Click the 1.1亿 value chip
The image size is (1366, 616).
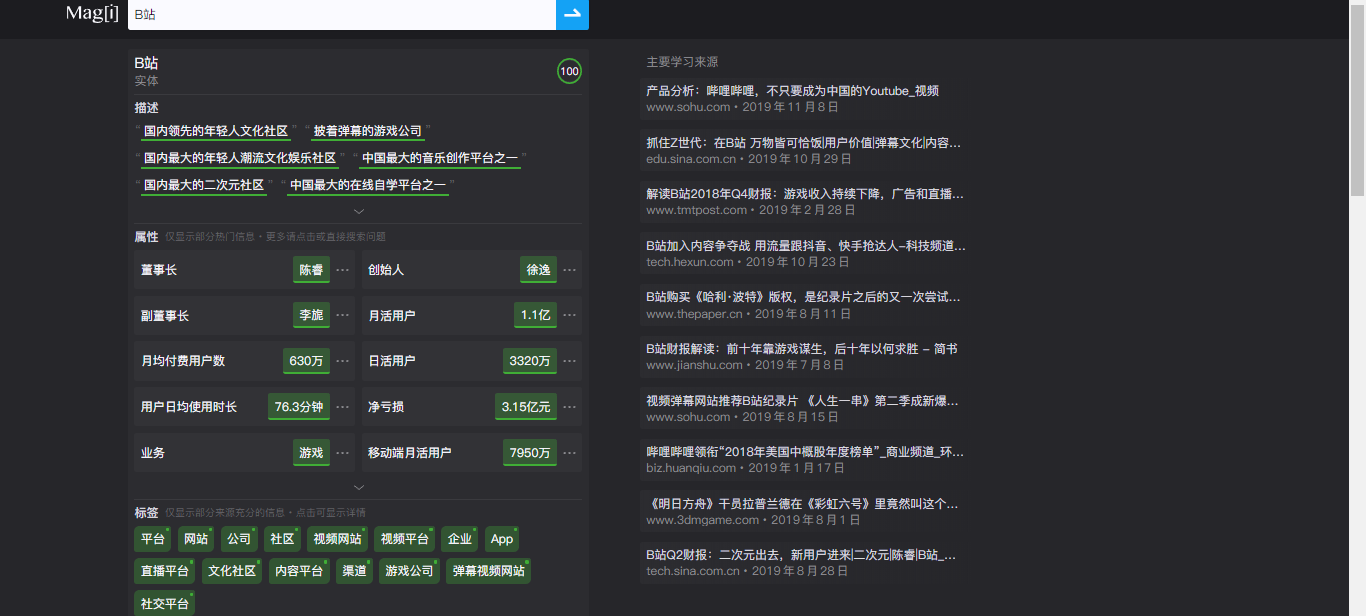pyautogui.click(x=535, y=315)
